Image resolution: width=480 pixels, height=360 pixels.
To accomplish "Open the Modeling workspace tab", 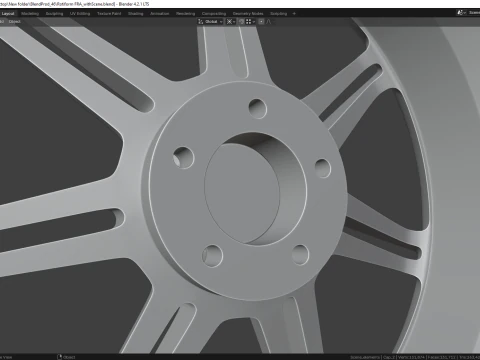I will pyautogui.click(x=30, y=14).
